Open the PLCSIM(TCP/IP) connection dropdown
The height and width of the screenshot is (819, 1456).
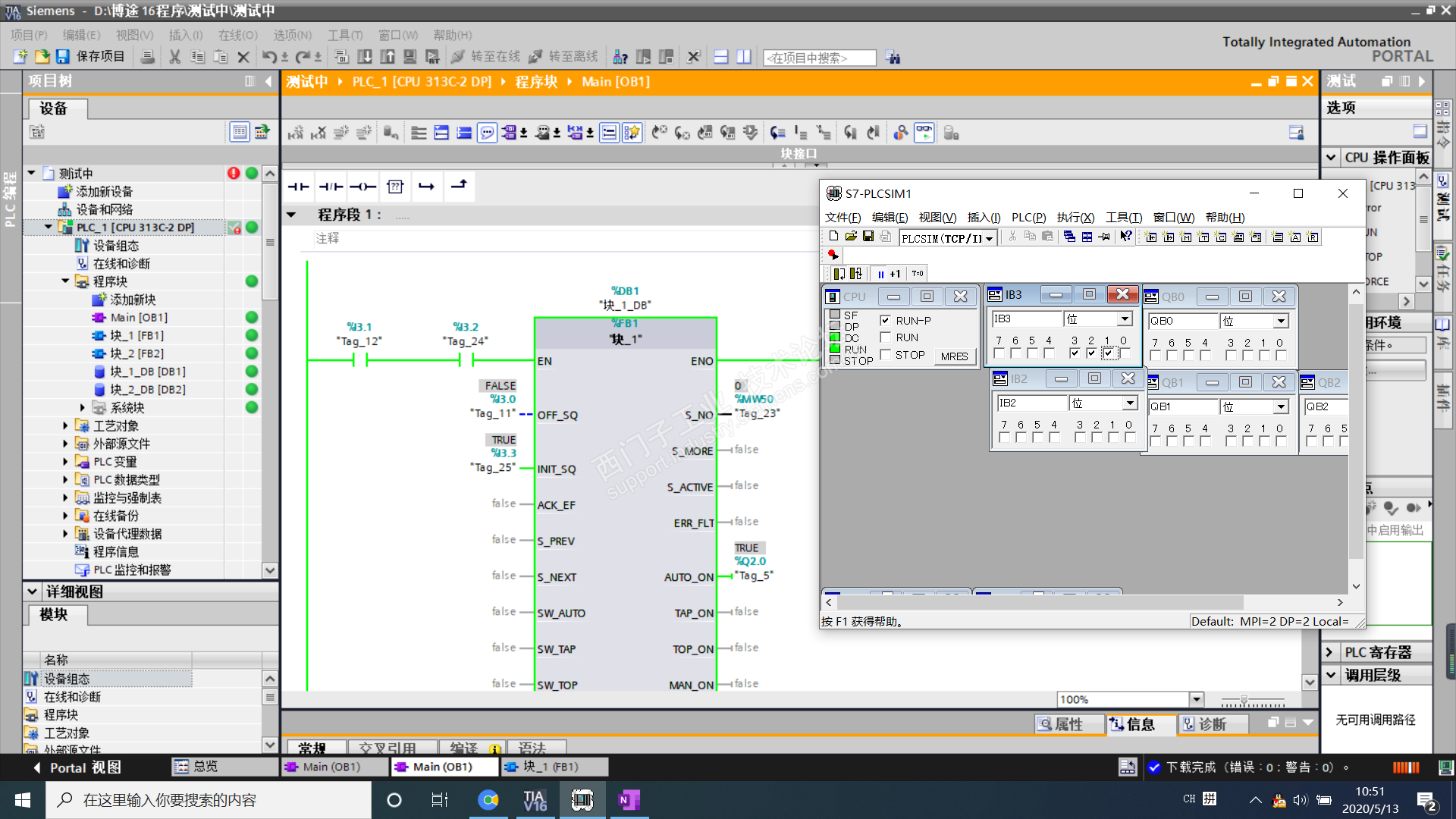point(989,238)
